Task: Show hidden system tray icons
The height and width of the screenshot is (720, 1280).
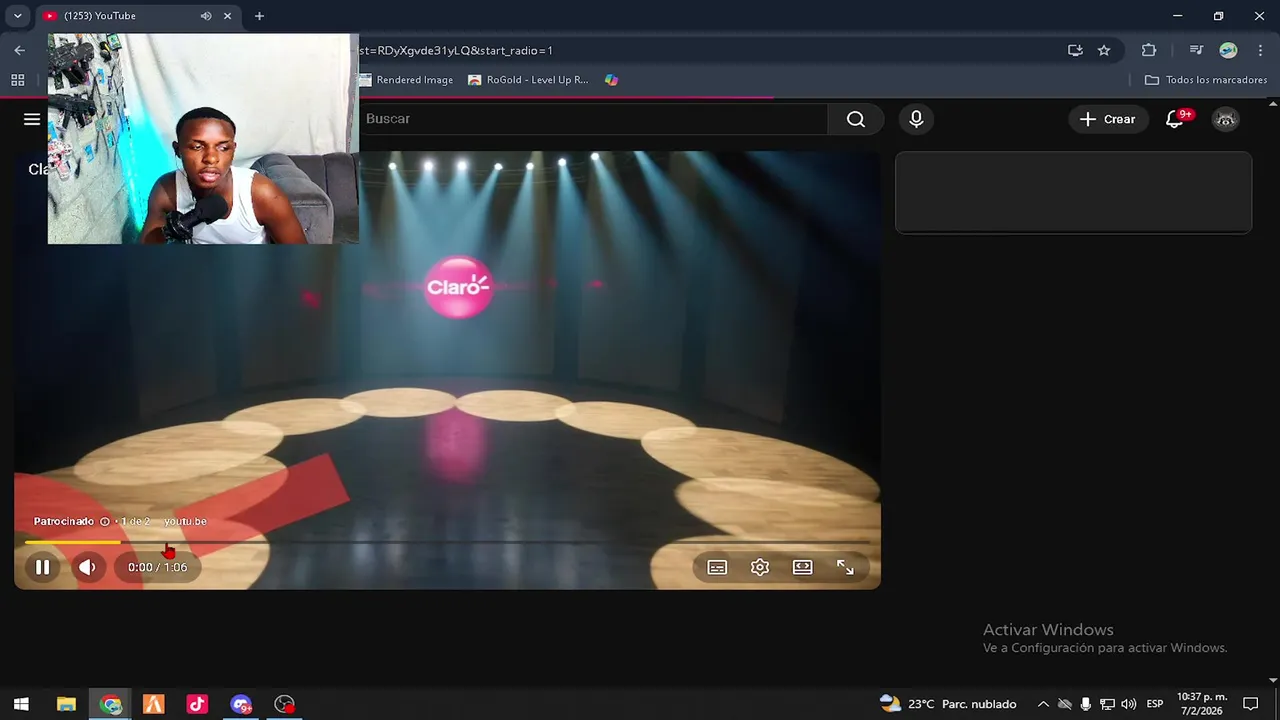Action: tap(1043, 704)
